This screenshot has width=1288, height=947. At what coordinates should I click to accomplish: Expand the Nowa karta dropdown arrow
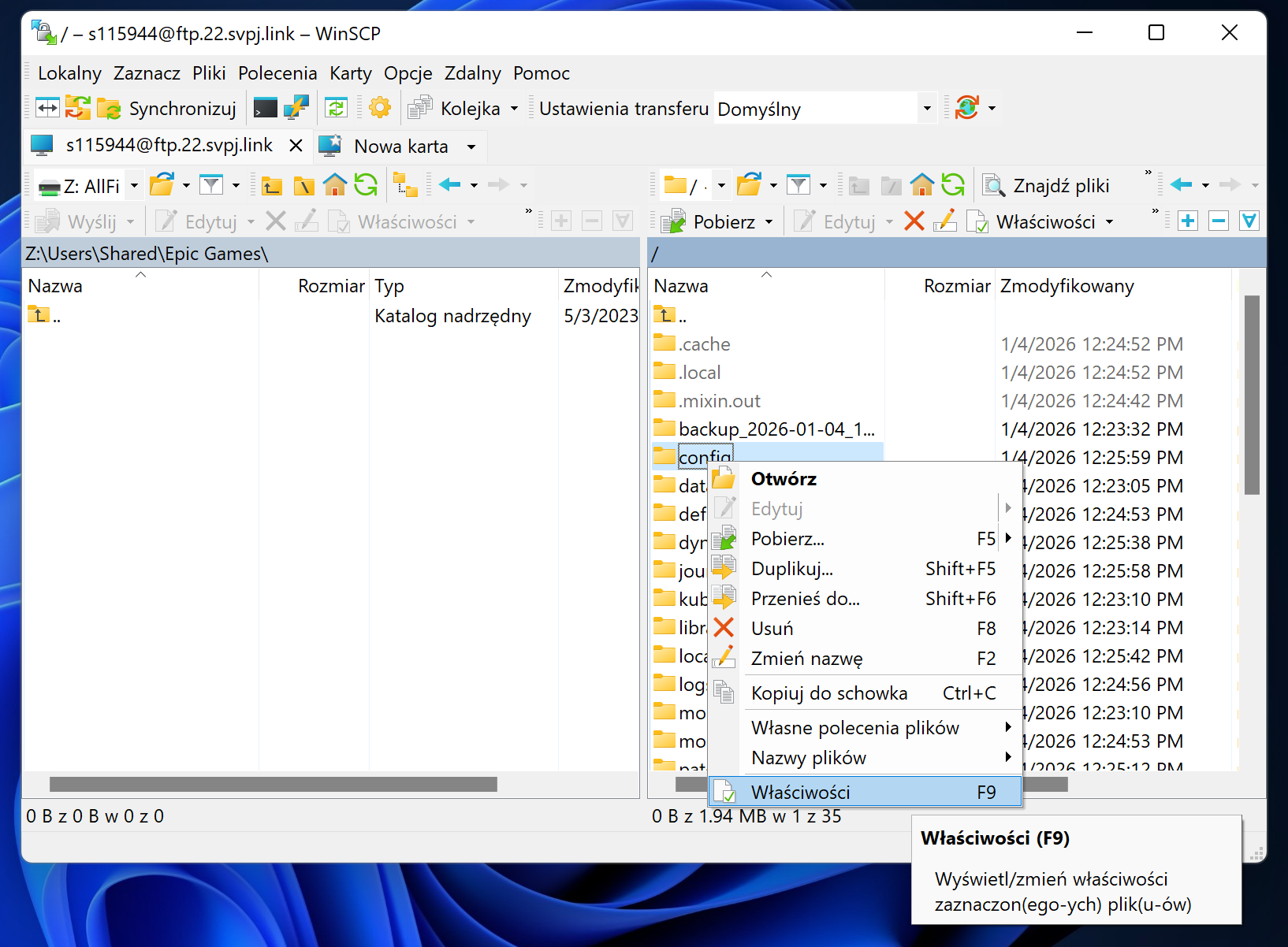coord(471,147)
